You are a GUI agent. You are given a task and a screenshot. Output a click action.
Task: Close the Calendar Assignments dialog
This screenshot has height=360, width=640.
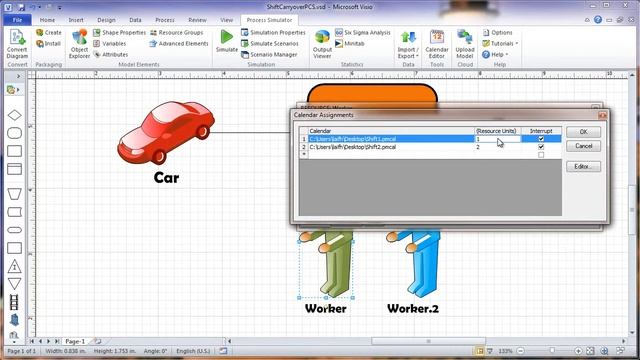602,116
